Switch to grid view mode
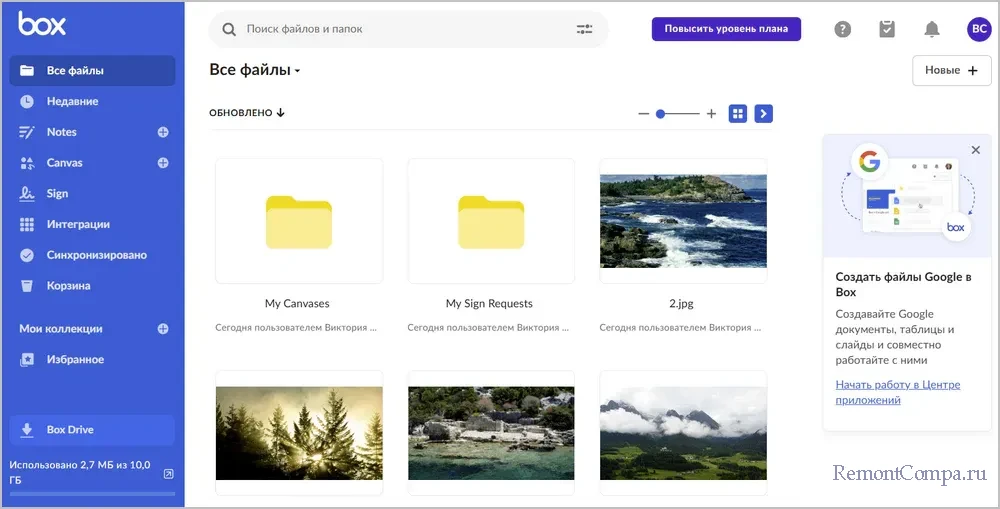Image resolution: width=1000 pixels, height=509 pixels. 738,114
